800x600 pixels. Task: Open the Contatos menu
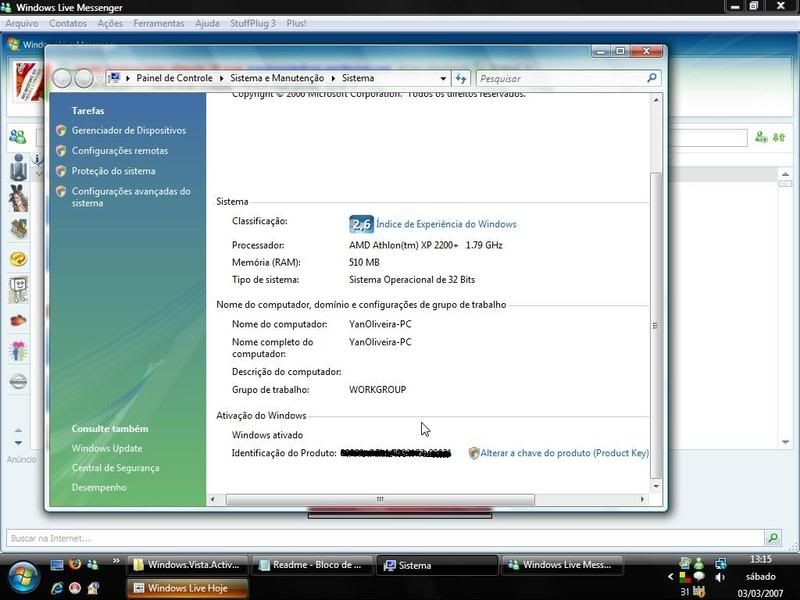click(68, 23)
